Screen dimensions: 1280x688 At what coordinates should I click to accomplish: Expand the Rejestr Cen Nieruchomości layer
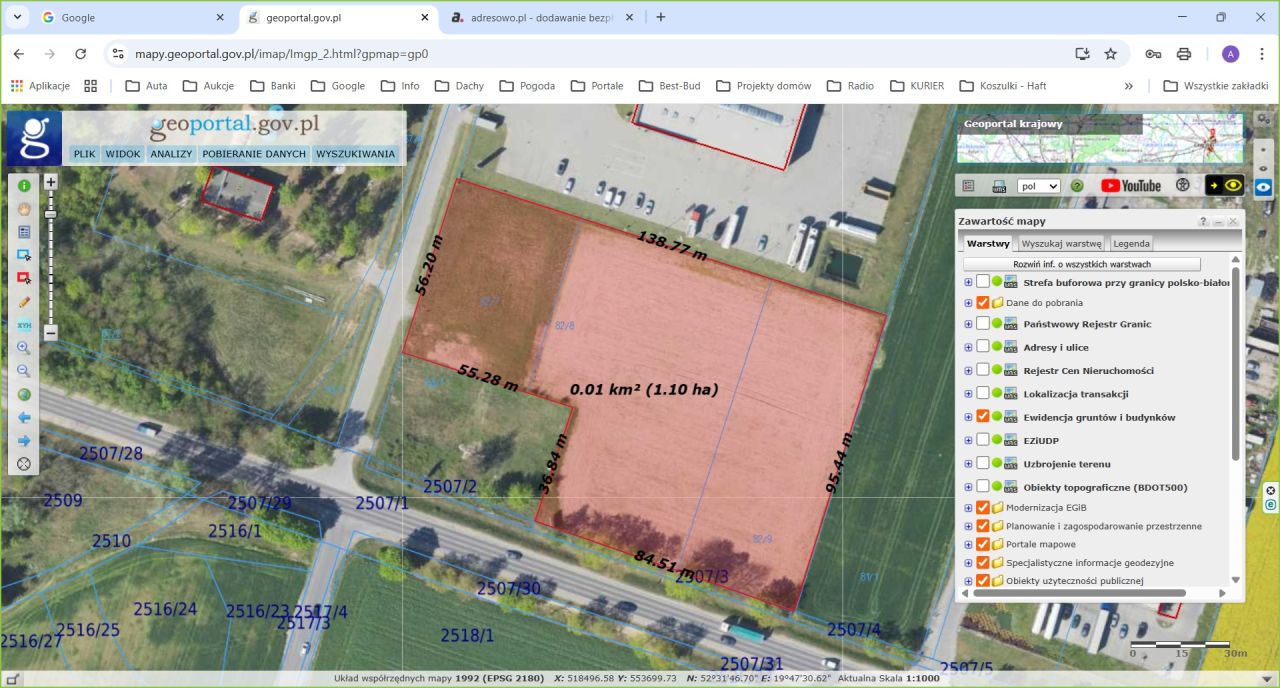(968, 371)
